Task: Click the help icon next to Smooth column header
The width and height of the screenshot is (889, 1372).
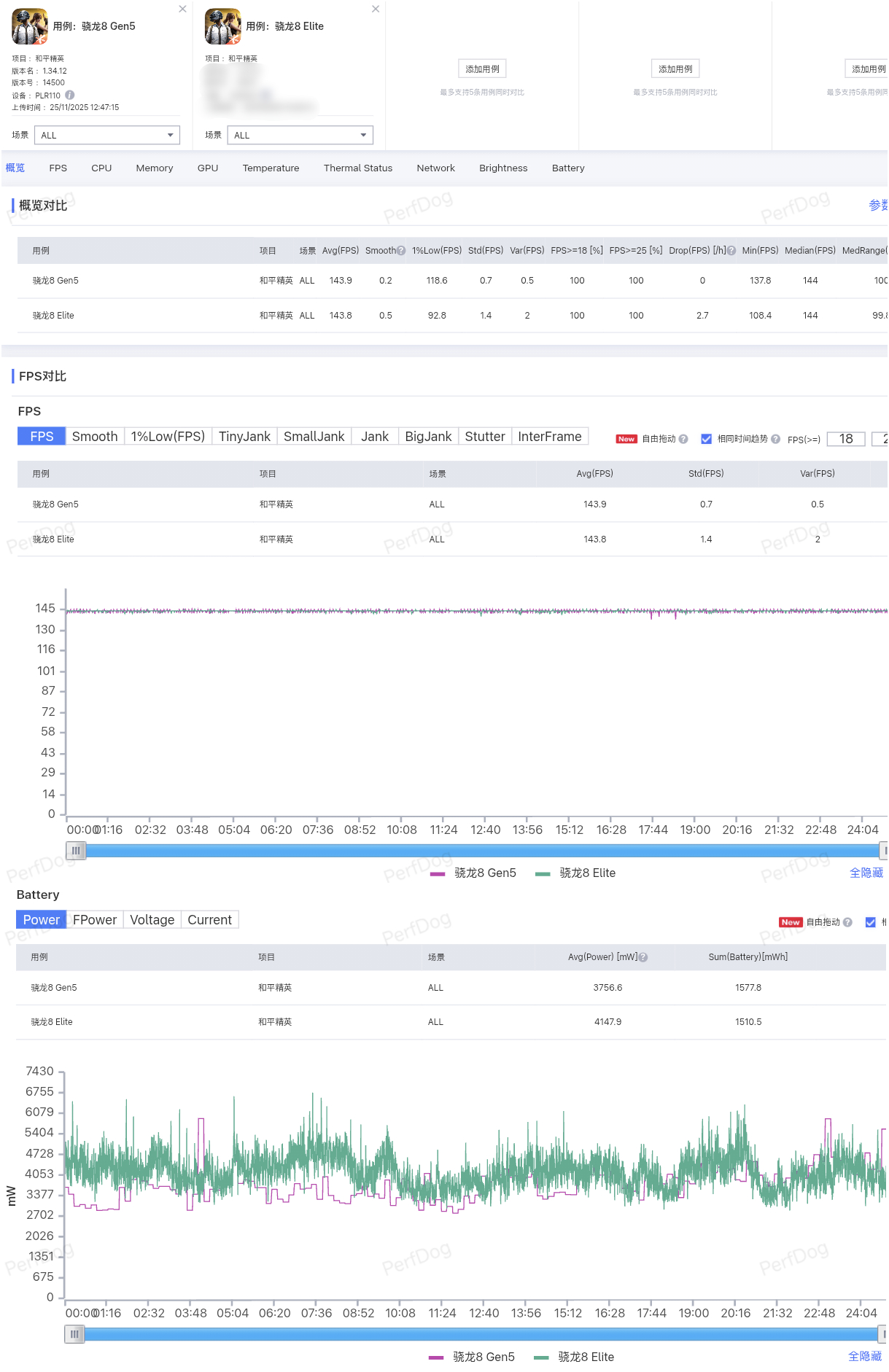Action: pyautogui.click(x=401, y=251)
